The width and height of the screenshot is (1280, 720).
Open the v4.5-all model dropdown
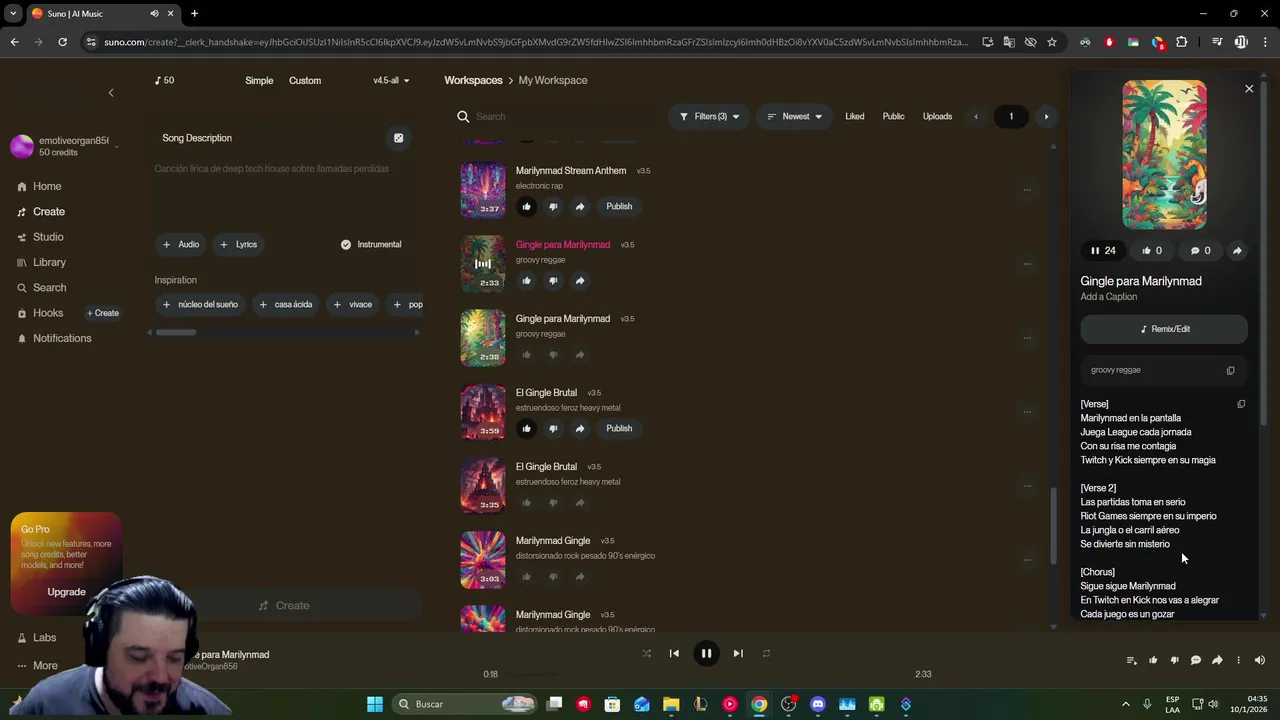[391, 80]
